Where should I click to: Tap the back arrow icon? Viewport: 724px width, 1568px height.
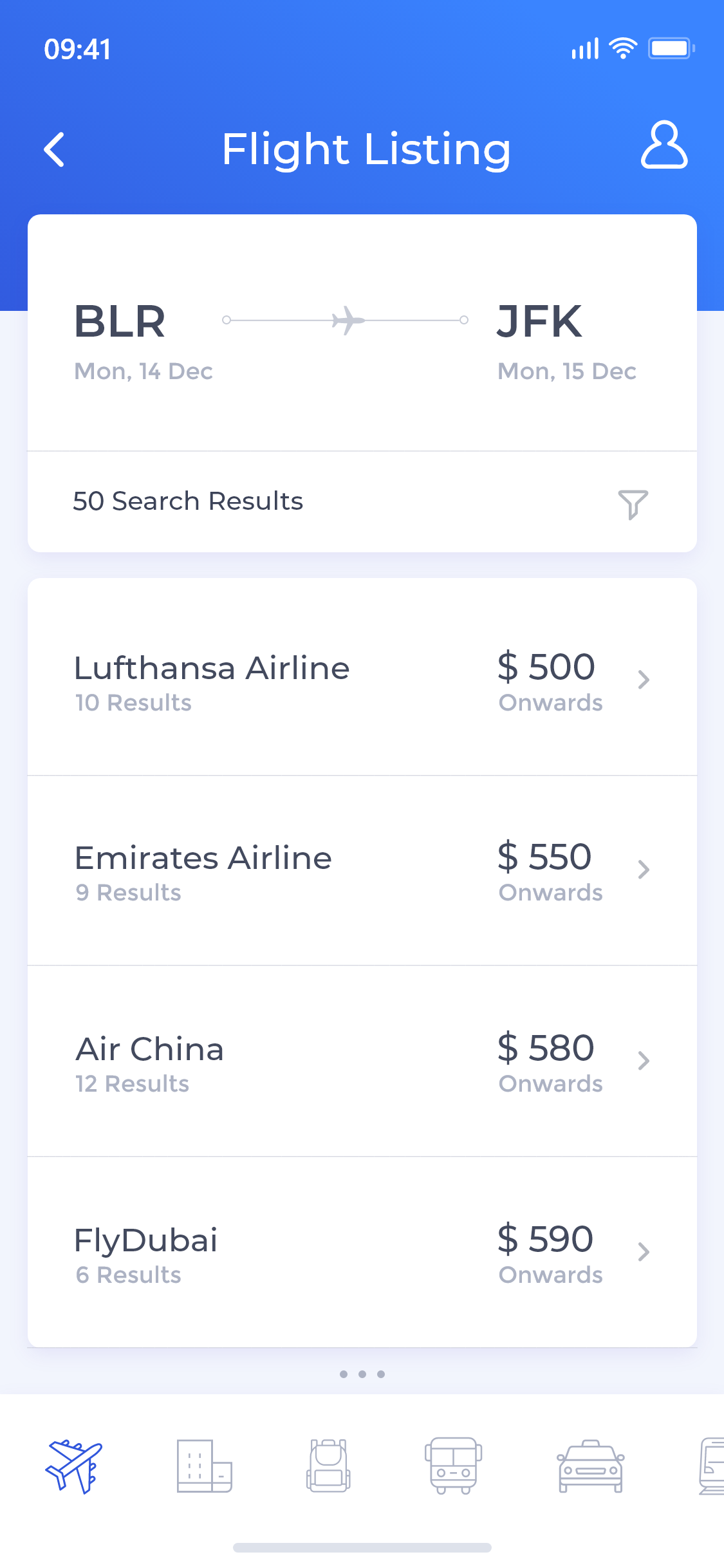click(x=55, y=150)
